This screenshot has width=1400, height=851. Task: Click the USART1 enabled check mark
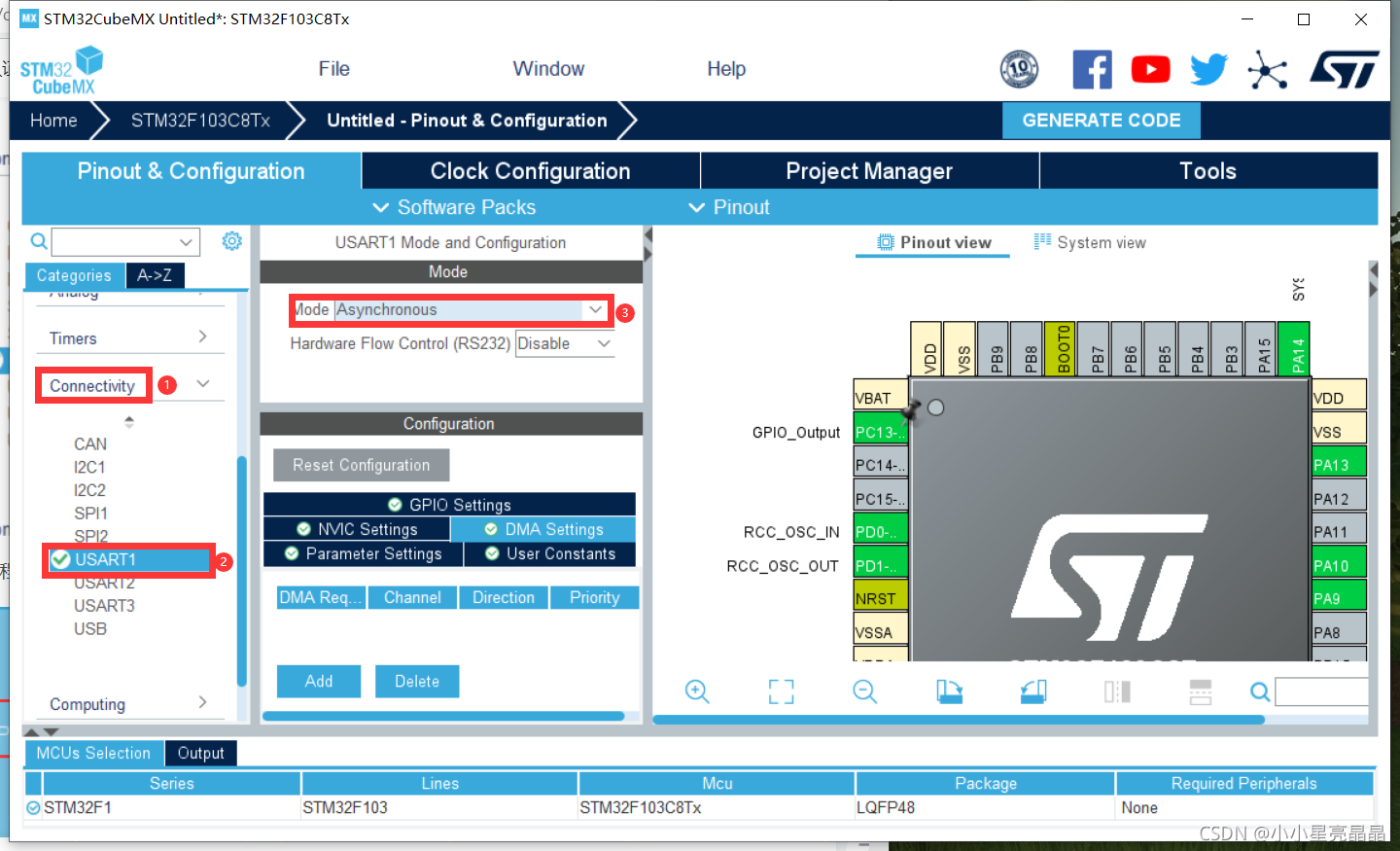(60, 559)
